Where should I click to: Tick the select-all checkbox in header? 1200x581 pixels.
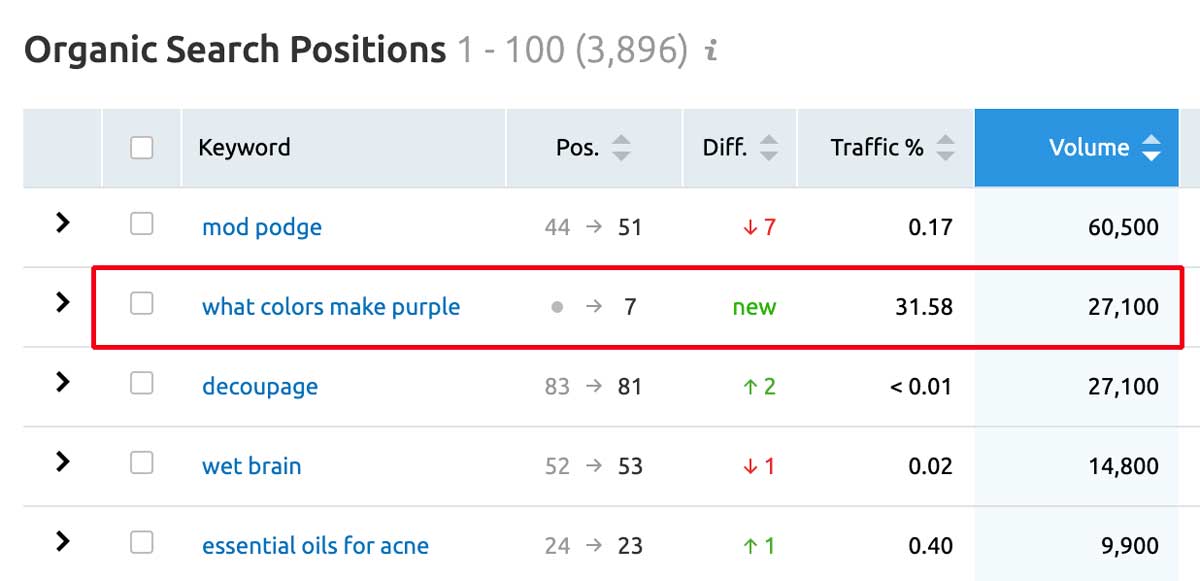(142, 148)
